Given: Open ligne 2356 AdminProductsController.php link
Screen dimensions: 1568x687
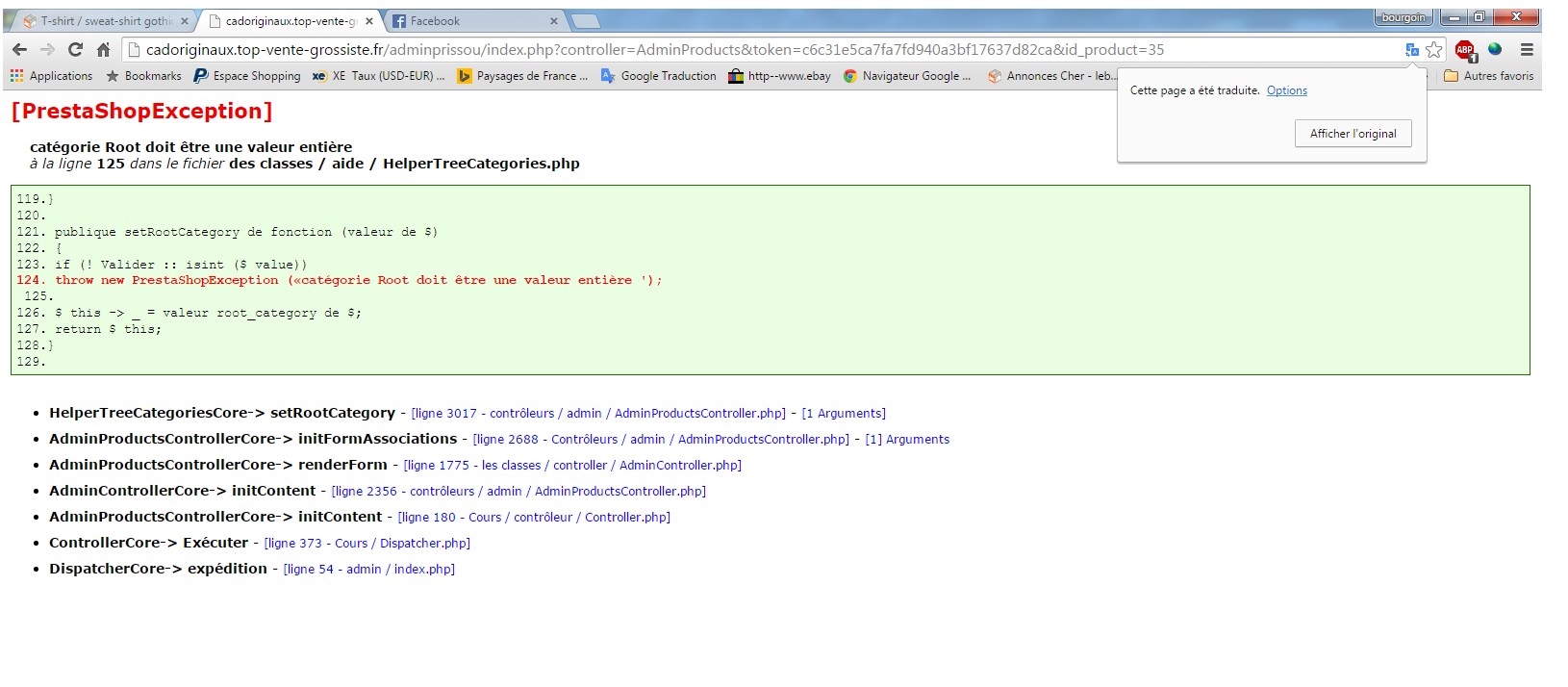Looking at the screenshot, I should [518, 492].
